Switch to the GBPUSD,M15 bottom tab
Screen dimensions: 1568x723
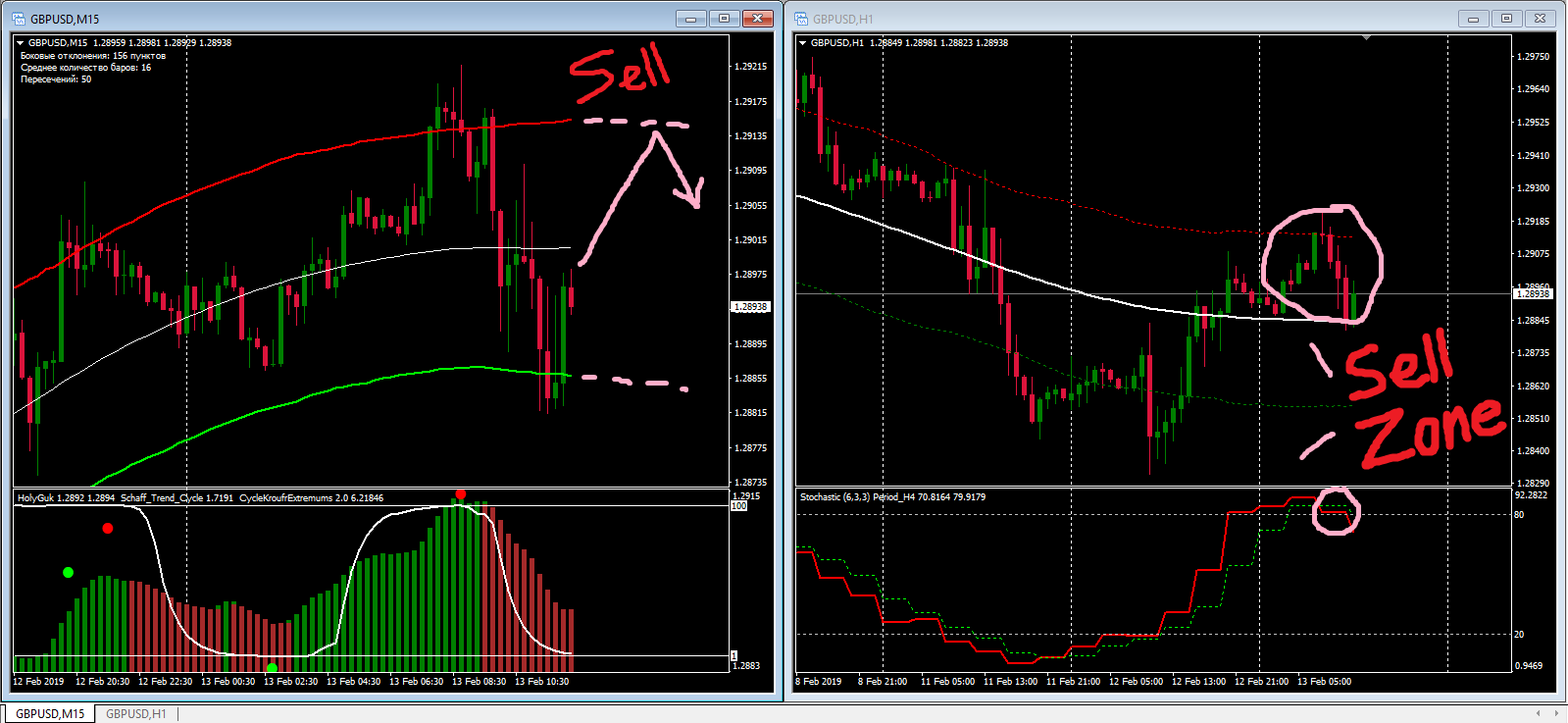pos(49,713)
